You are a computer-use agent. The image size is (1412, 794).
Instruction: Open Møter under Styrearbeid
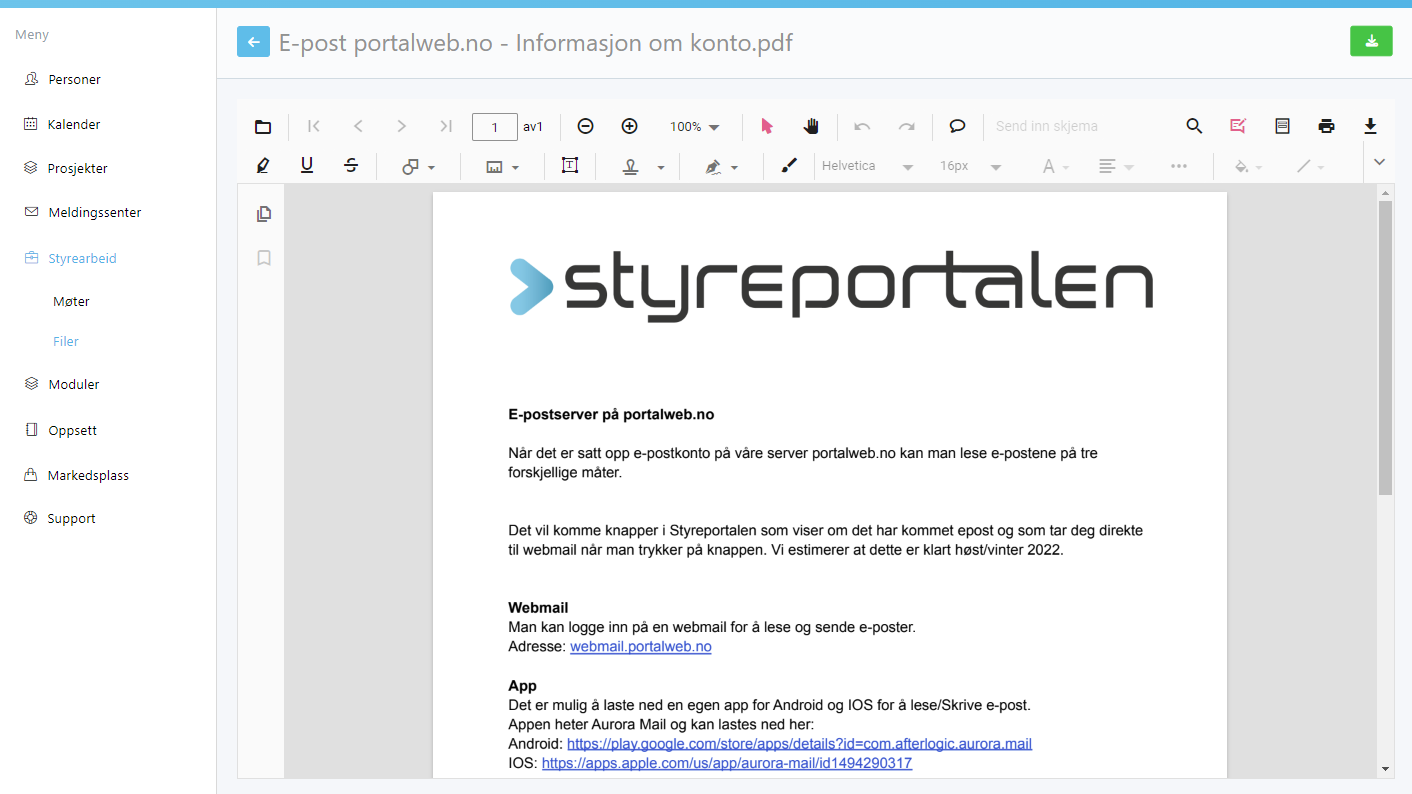coord(72,301)
